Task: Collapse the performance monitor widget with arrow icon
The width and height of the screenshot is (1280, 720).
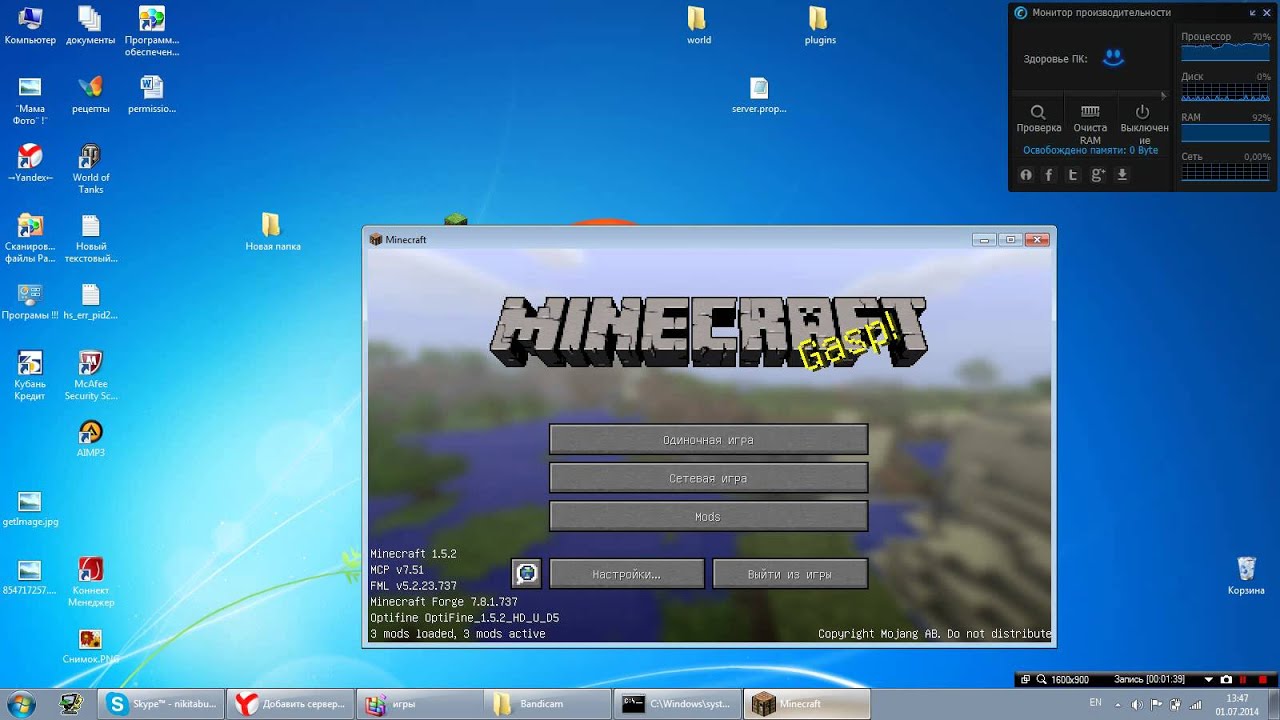Action: [1253, 13]
